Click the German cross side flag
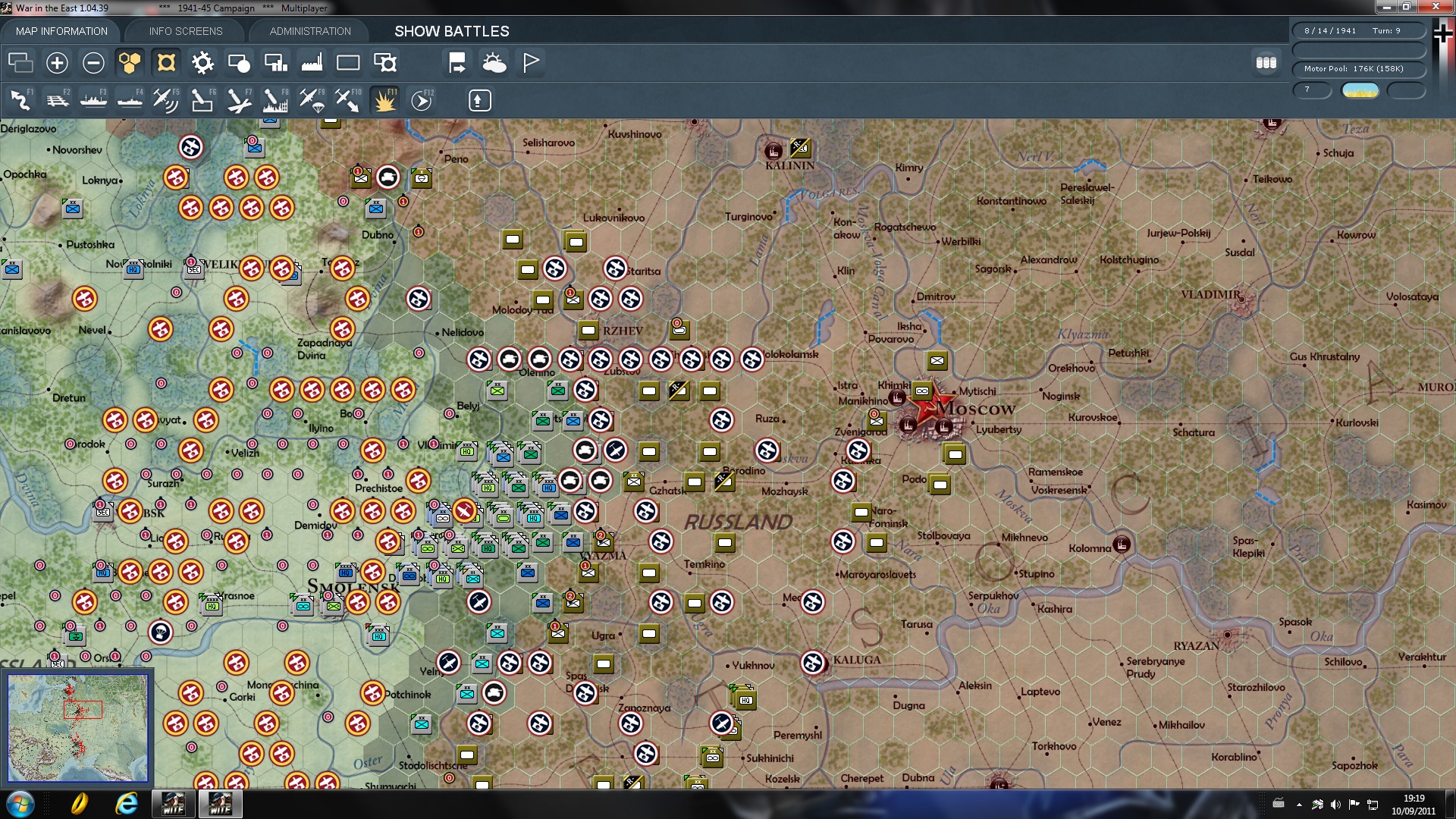This screenshot has width=1456, height=819. tap(1442, 33)
